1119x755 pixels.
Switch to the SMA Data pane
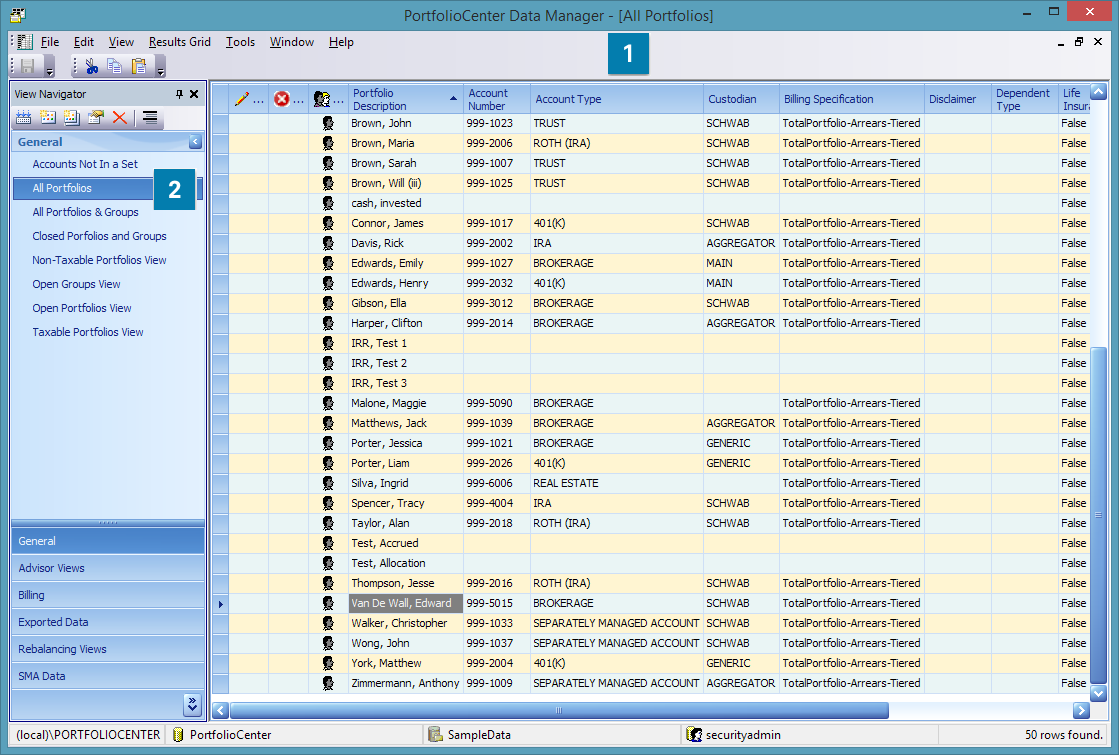108,676
